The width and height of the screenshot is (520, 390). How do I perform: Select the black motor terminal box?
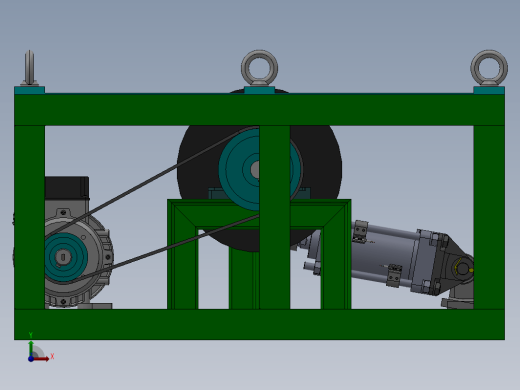67,188
